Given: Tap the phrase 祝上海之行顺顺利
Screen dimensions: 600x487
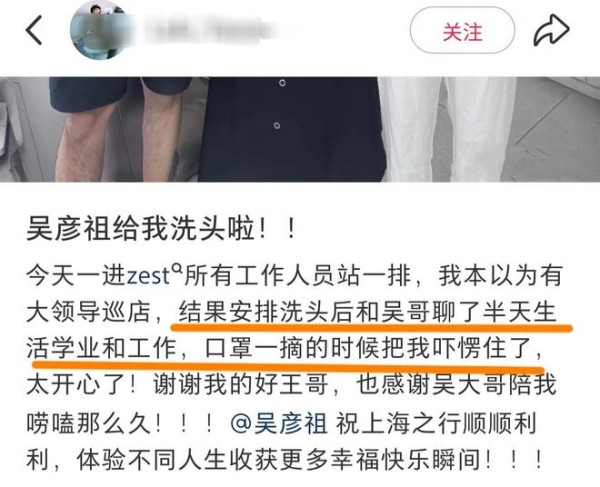Looking at the screenshot, I should pos(436,423).
